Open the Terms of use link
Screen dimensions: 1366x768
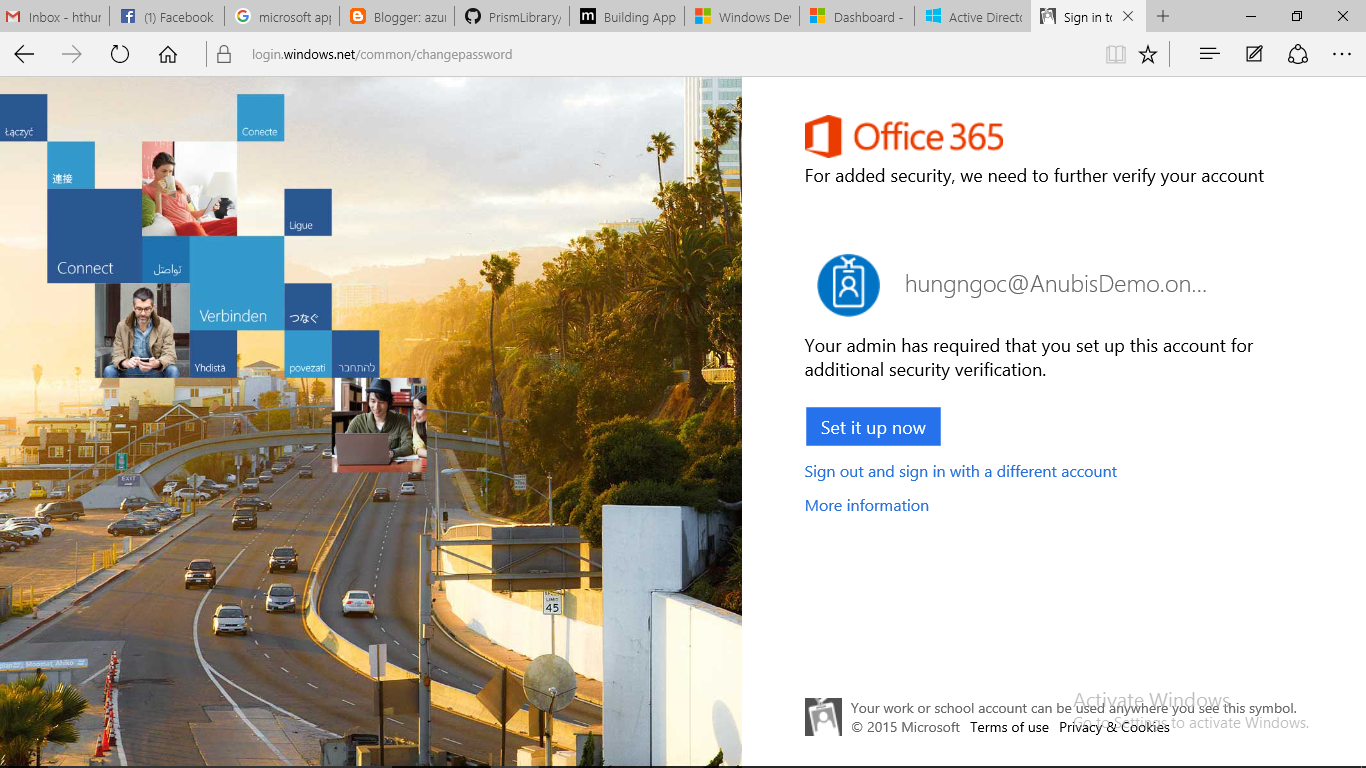click(x=1009, y=727)
